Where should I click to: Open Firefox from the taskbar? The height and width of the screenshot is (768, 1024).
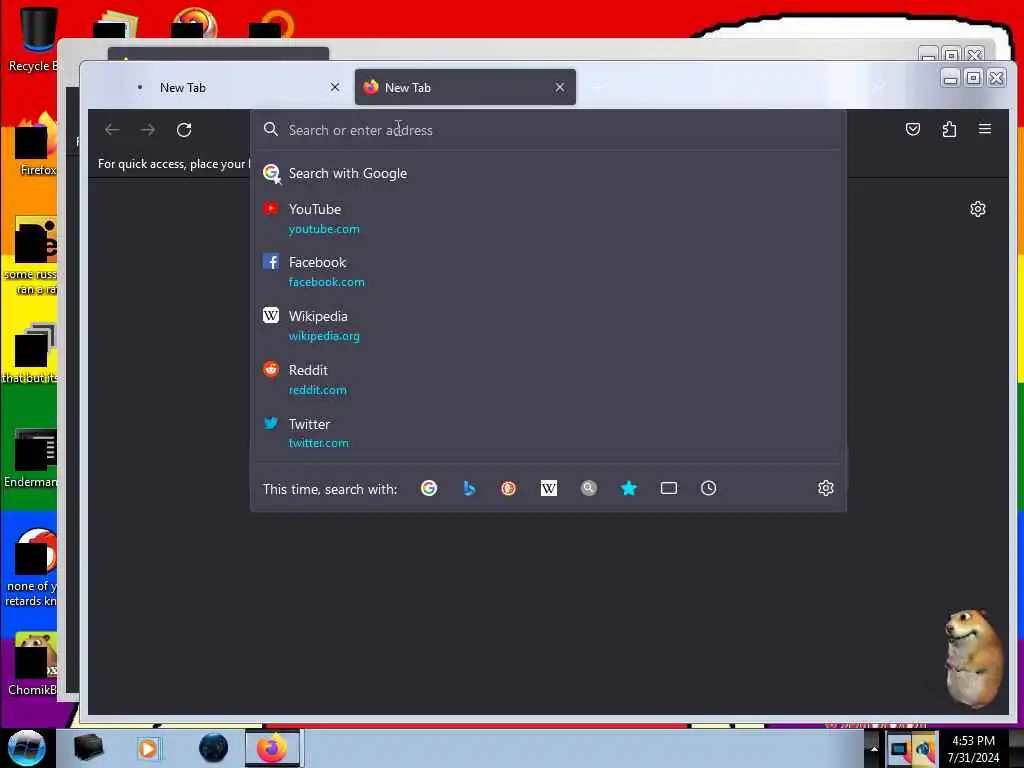pyautogui.click(x=272, y=748)
